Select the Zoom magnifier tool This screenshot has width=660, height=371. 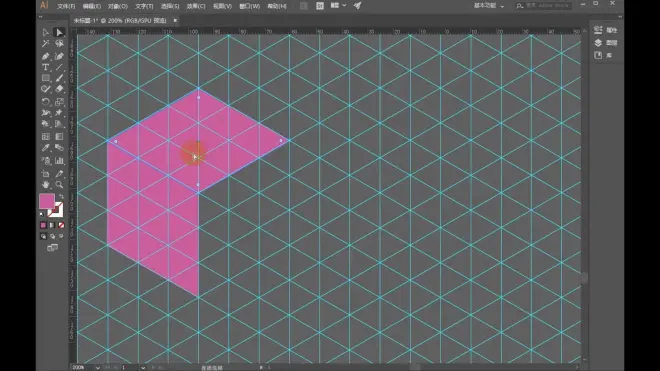(x=59, y=184)
